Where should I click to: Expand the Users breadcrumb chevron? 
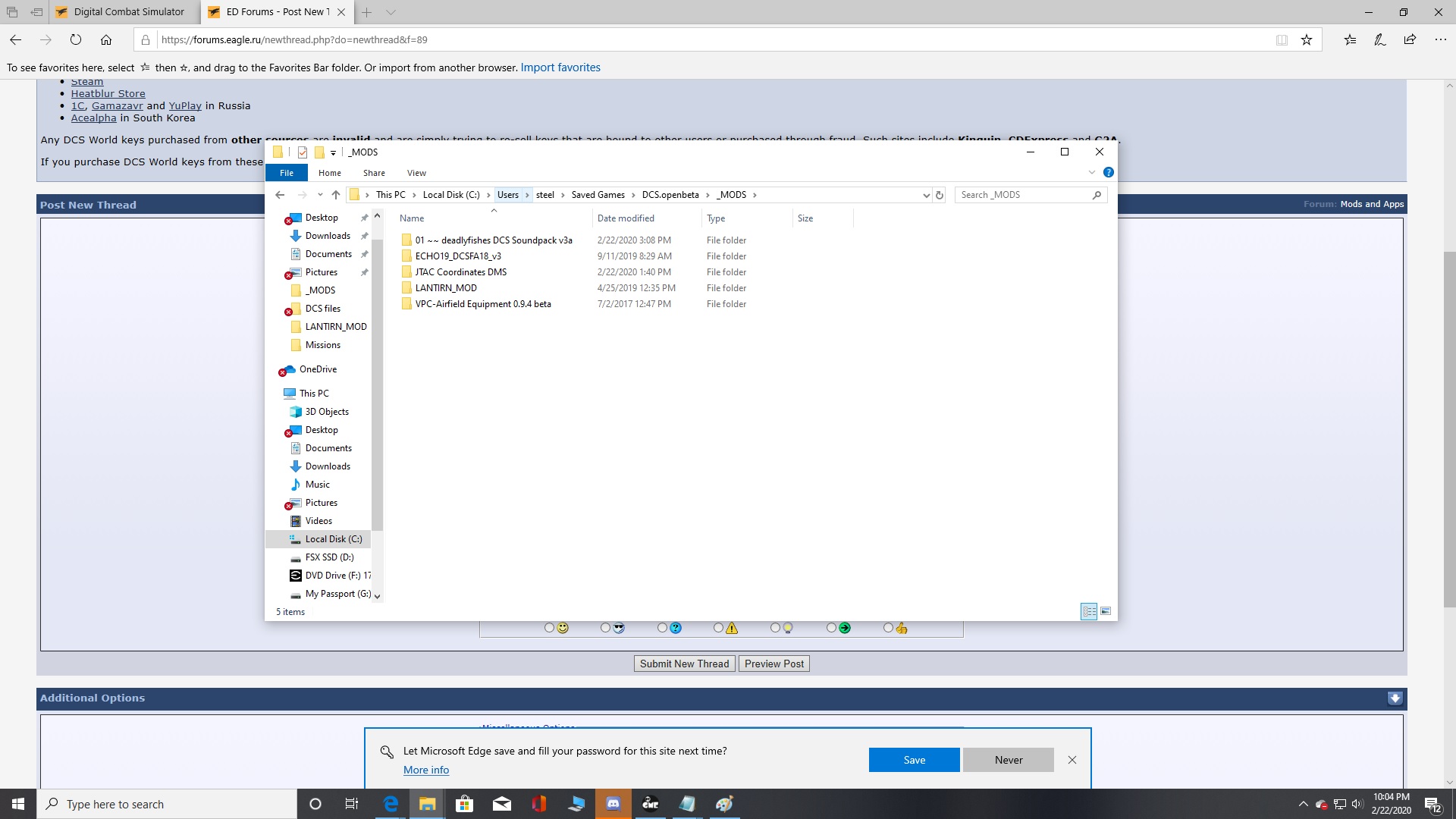pyautogui.click(x=527, y=195)
